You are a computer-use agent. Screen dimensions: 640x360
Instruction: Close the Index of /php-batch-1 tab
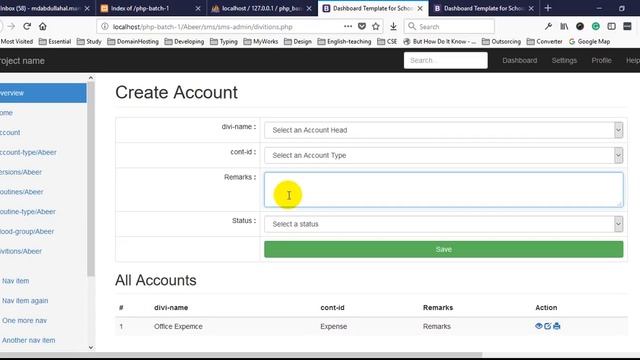tap(198, 8)
